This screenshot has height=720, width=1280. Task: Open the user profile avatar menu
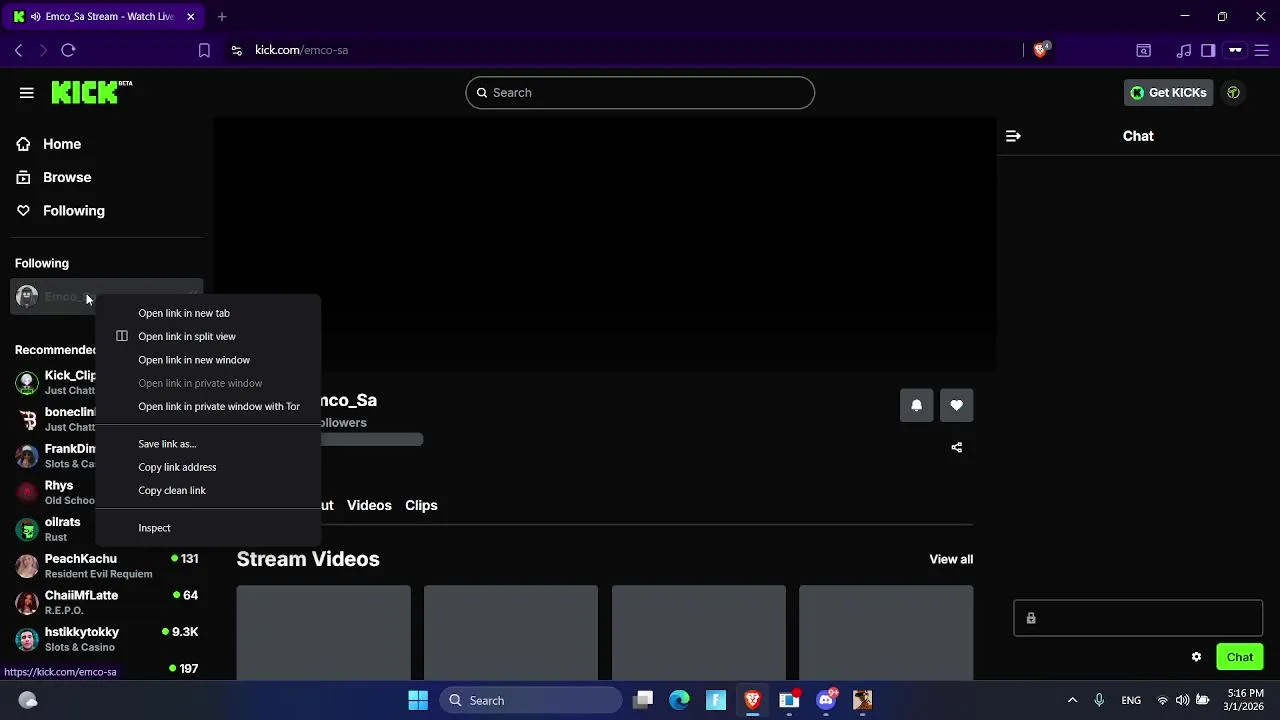(1233, 93)
